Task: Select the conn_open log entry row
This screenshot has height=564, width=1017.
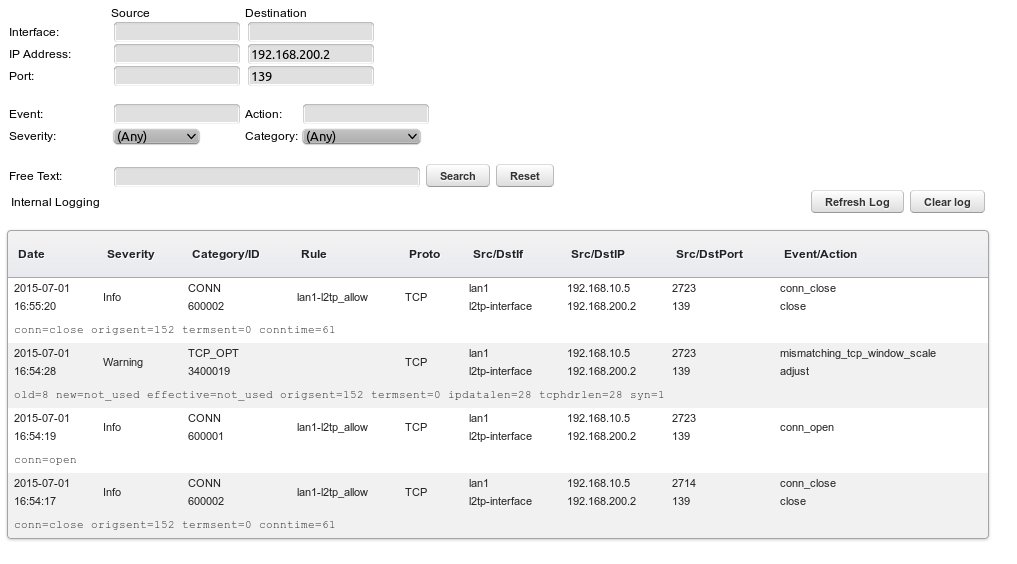Action: pos(497,427)
